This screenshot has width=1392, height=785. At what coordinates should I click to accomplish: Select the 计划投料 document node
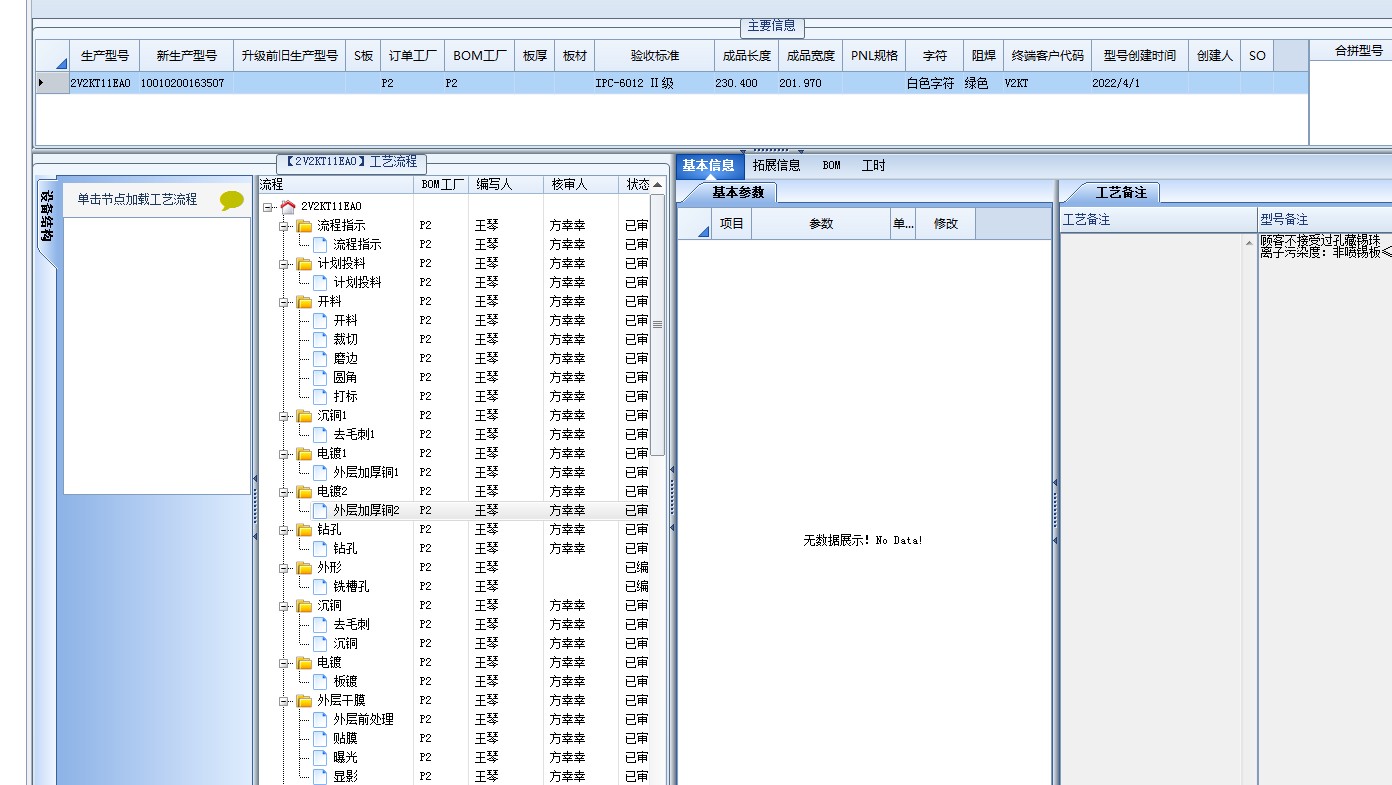coord(357,282)
